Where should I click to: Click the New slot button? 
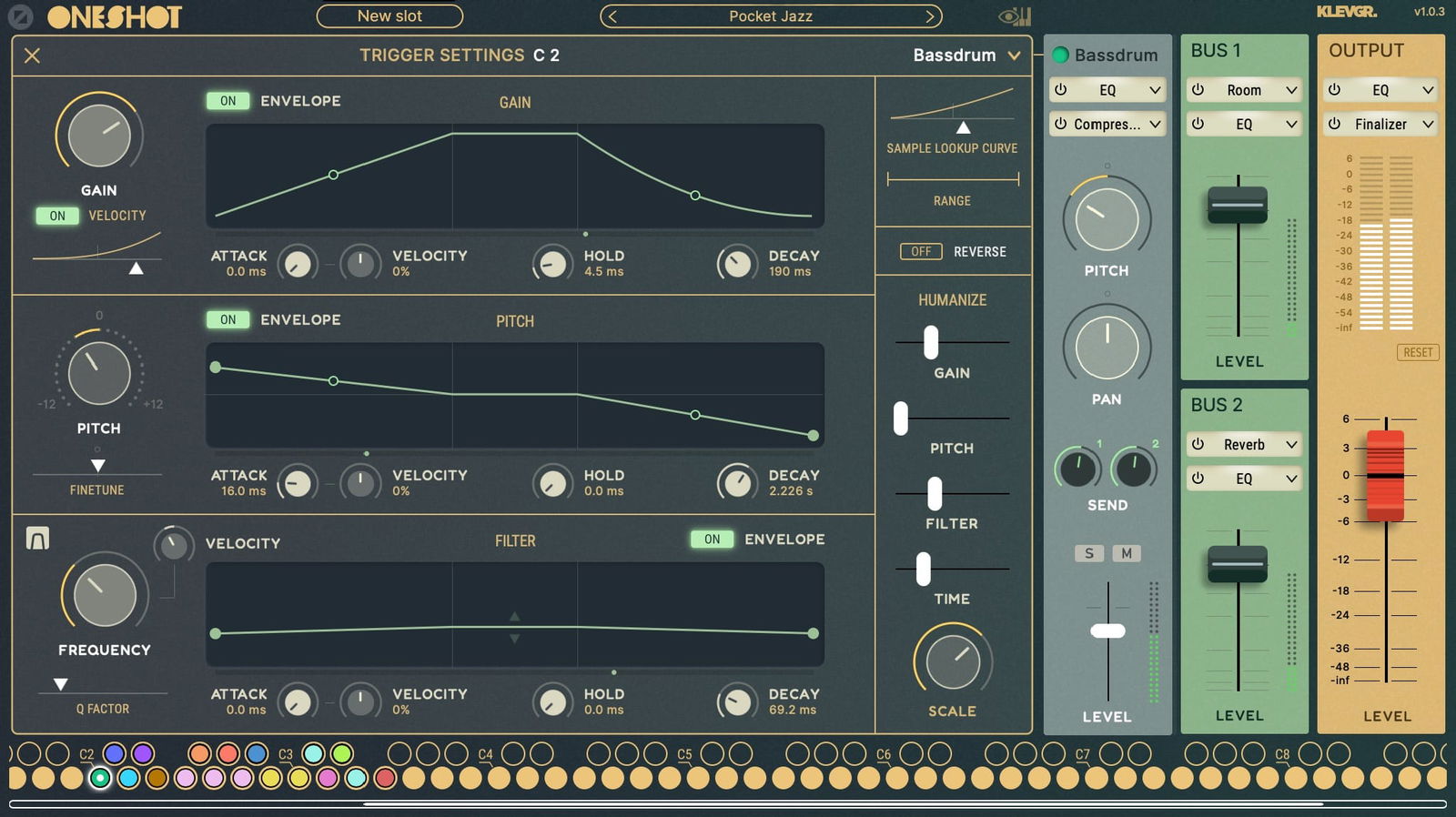tap(389, 16)
